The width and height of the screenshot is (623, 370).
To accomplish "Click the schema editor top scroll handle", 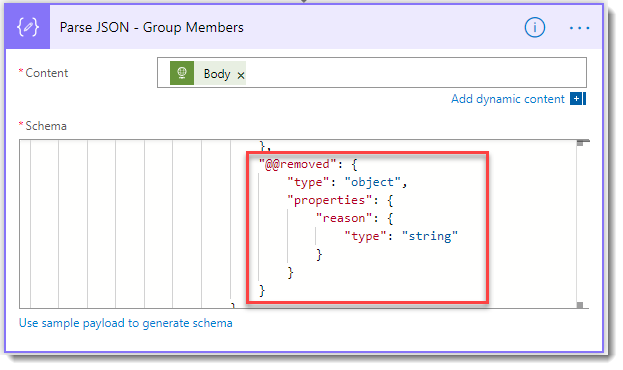I will tap(580, 143).
